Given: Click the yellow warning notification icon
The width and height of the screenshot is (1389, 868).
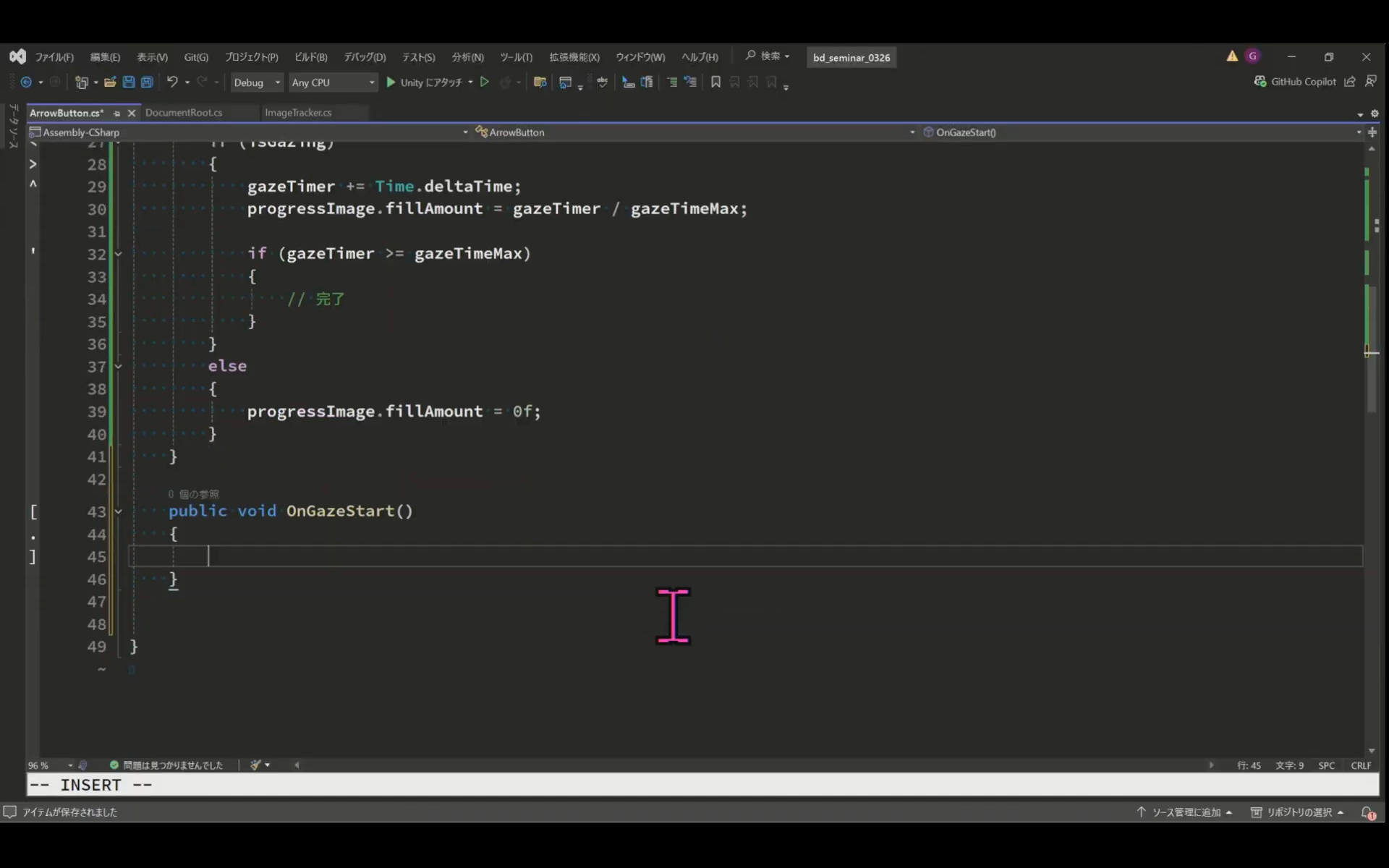Looking at the screenshot, I should pyautogui.click(x=1232, y=56).
